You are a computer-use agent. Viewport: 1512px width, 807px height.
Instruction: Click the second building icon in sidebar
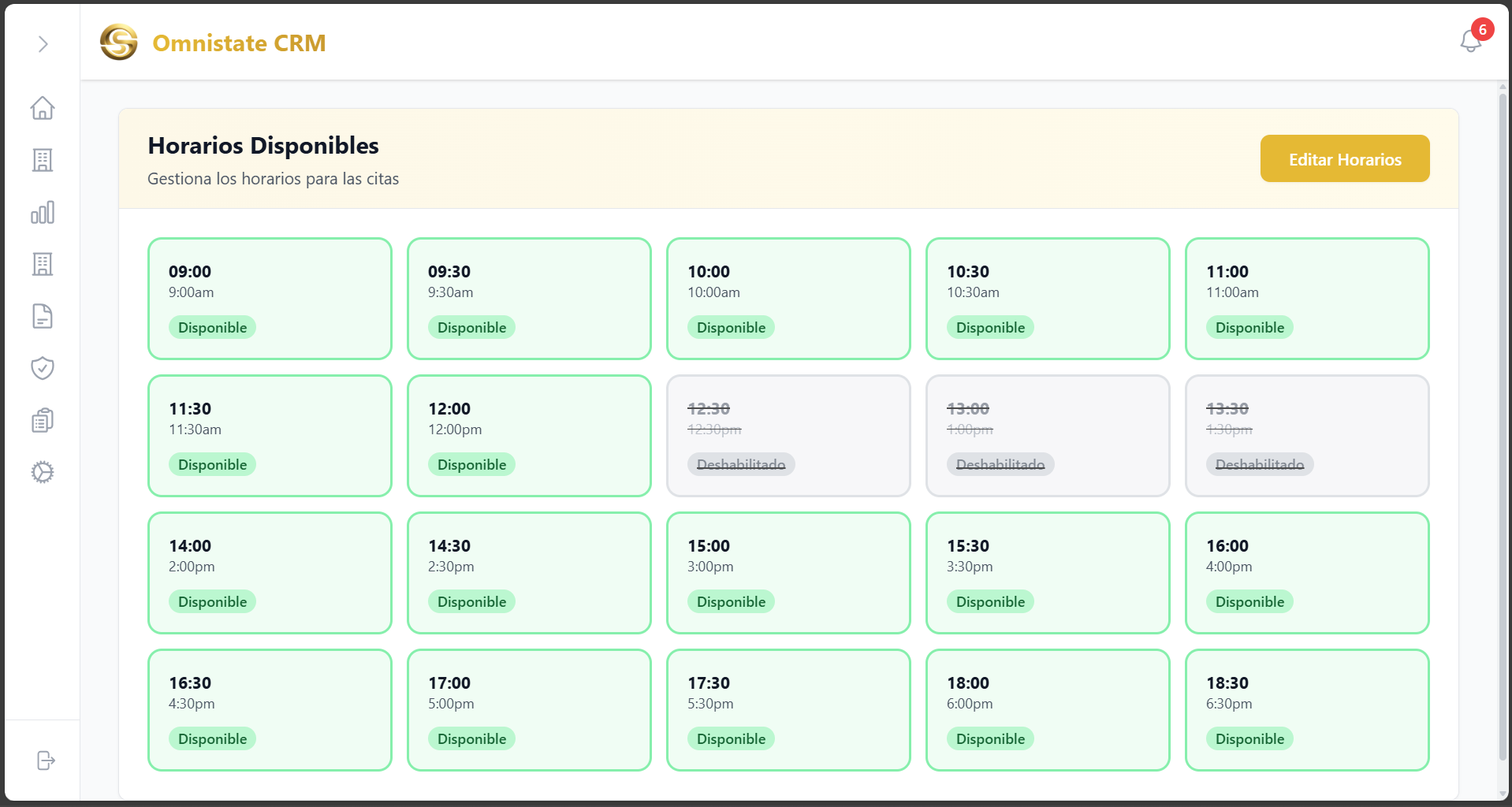point(43,264)
